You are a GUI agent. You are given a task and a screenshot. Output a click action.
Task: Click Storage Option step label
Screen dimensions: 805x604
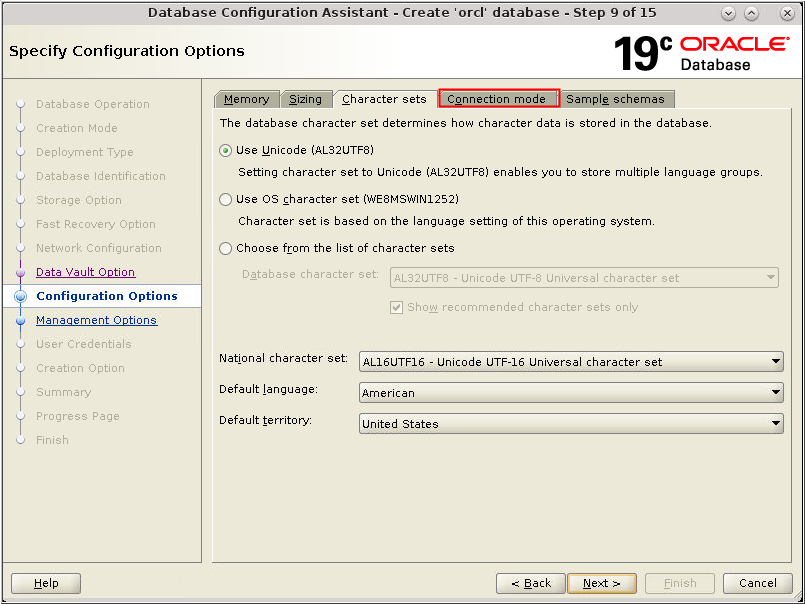point(79,200)
